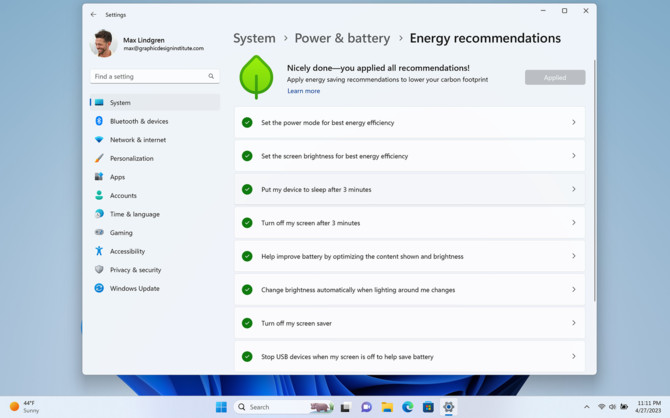The image size is (670, 418).
Task: Navigate to Power & battery breadcrumb
Action: (x=342, y=38)
